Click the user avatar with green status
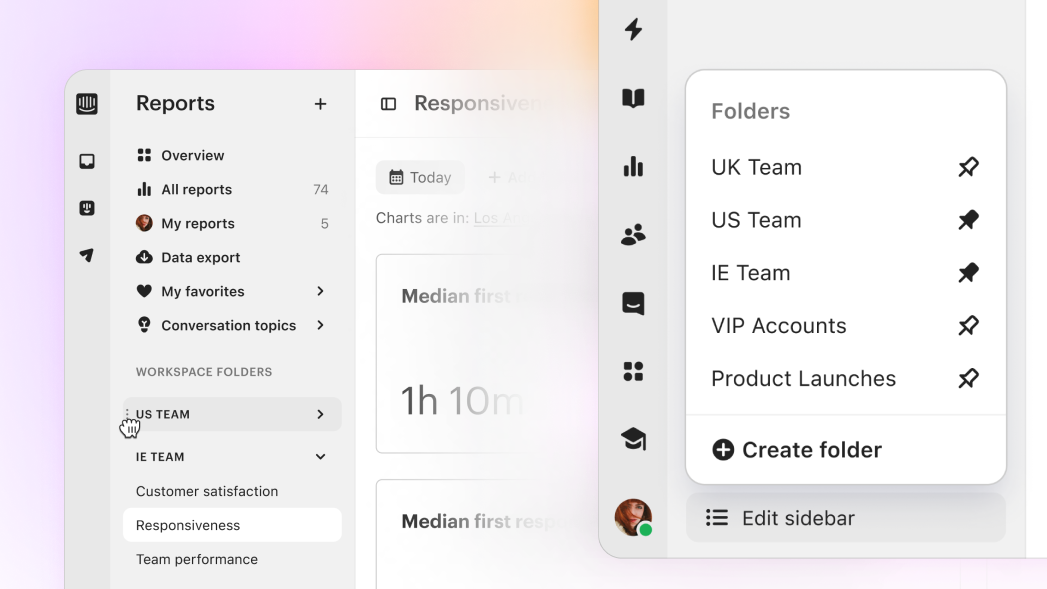Screen dimensions: 1047x589 point(633,518)
